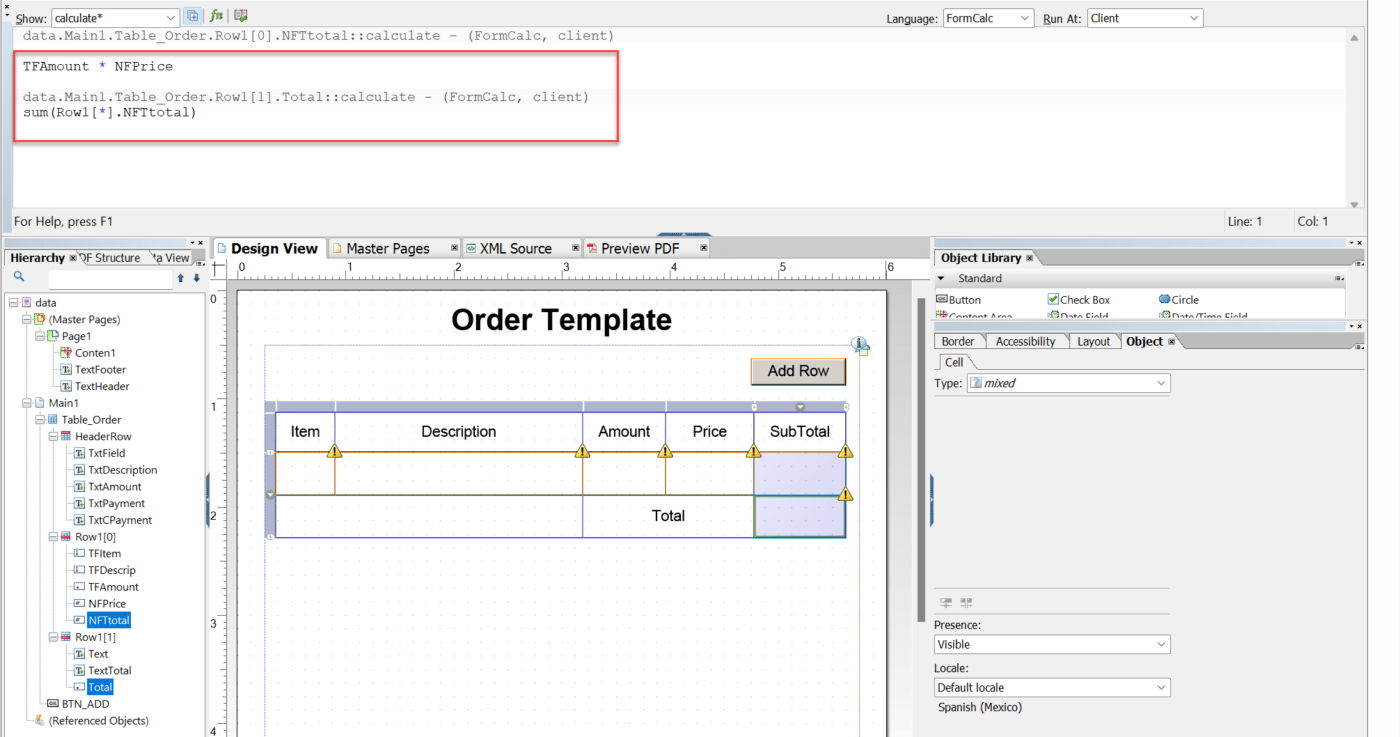
Task: Click the script editor text area
Action: 680,118
